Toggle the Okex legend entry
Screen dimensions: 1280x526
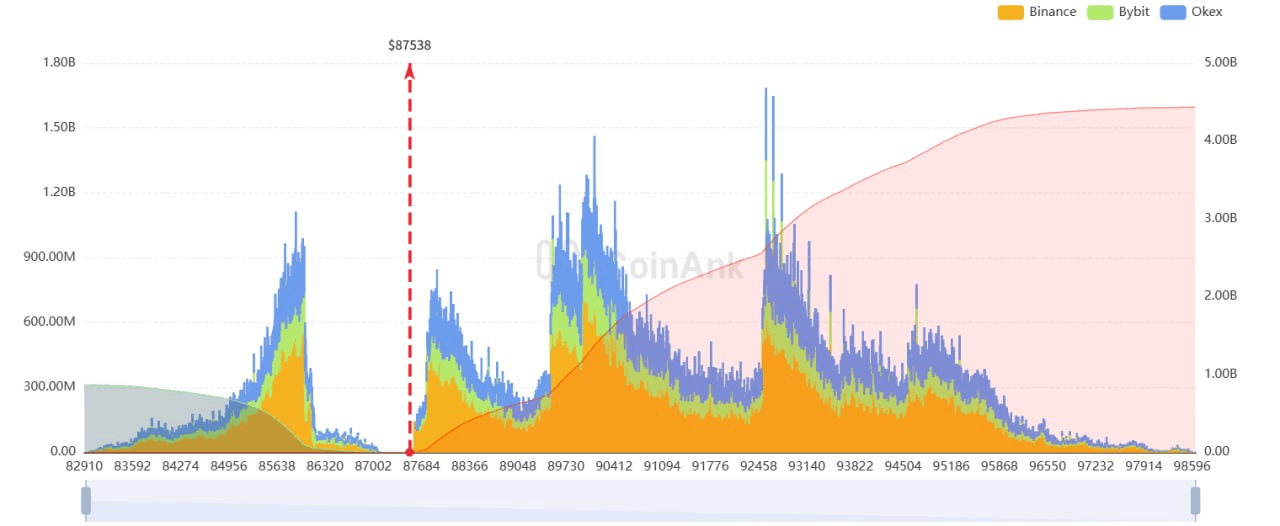1192,12
